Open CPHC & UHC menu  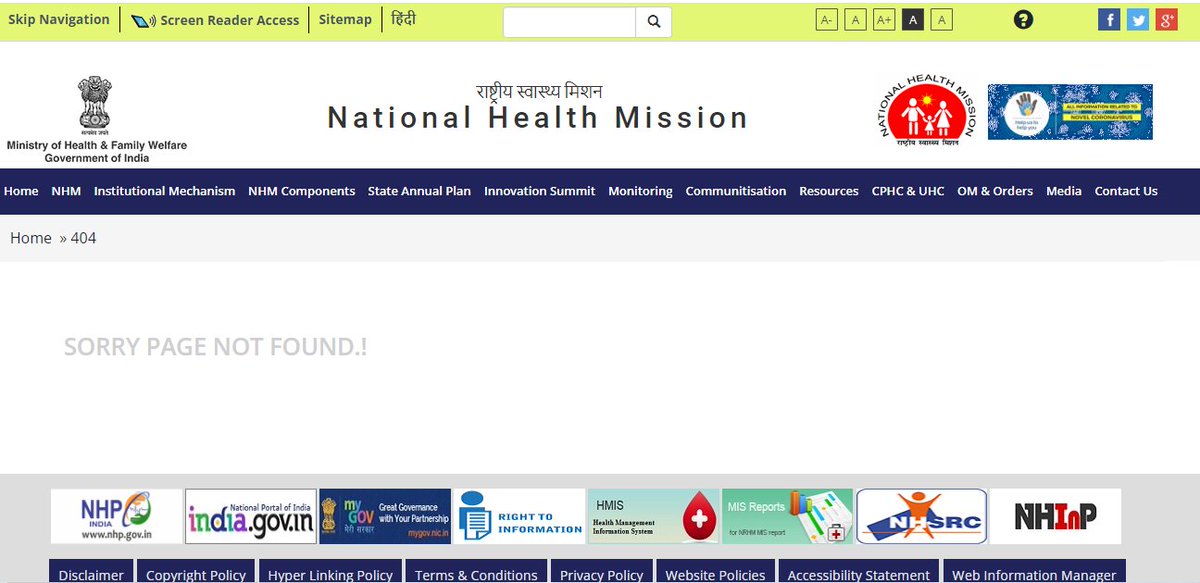tap(908, 191)
